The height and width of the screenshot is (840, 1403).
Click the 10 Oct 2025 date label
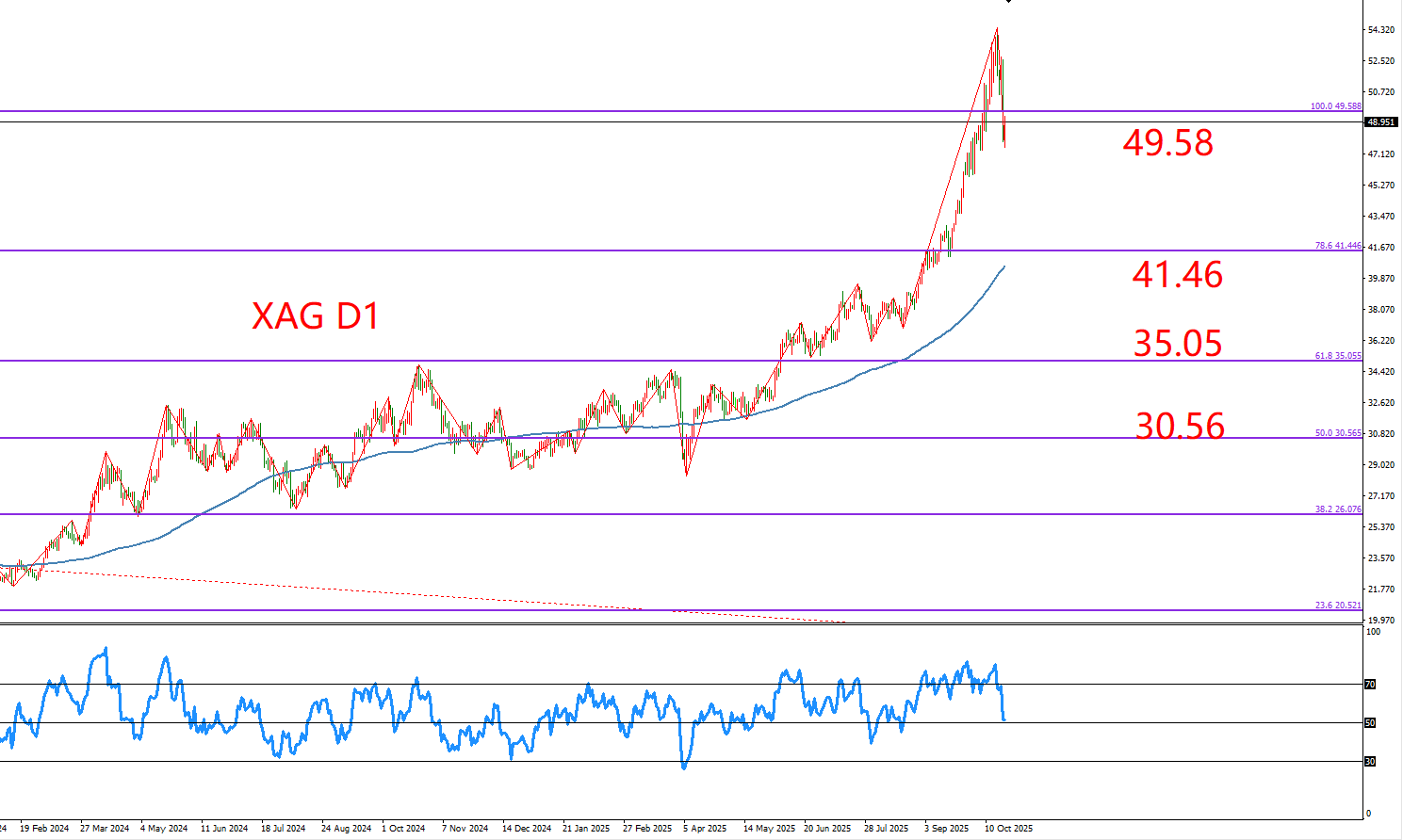[x=1009, y=829]
